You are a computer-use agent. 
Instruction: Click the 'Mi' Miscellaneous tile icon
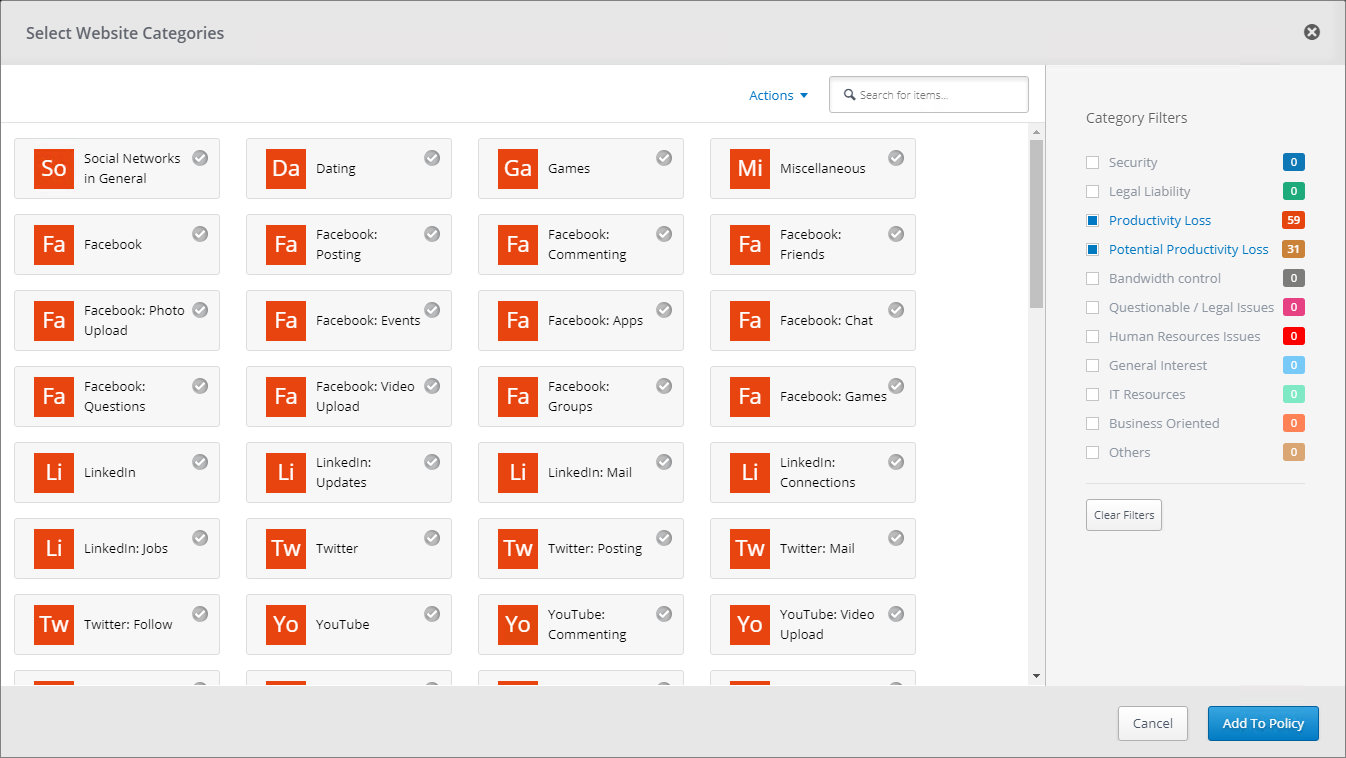click(750, 168)
